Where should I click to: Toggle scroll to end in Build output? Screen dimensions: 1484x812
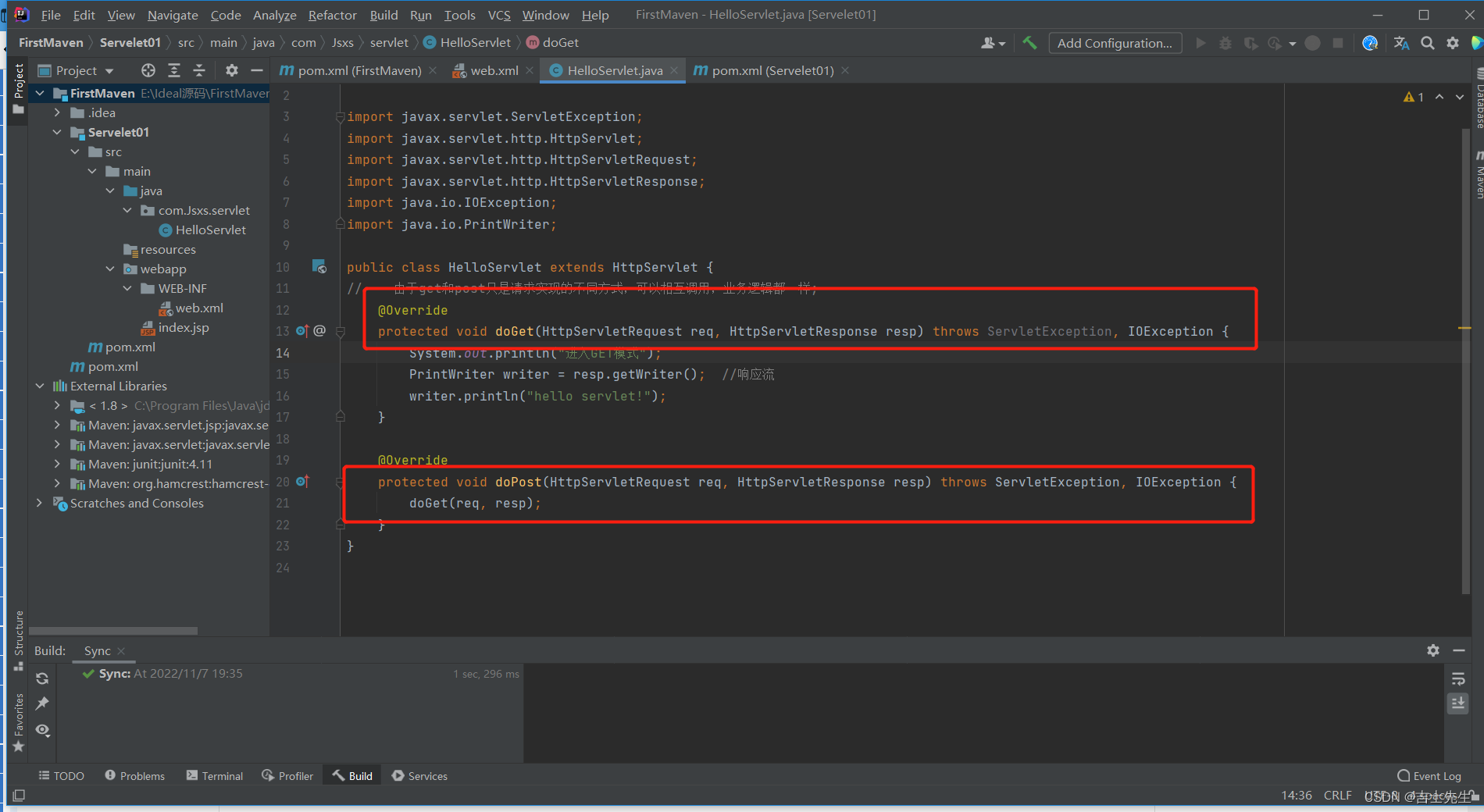1457,703
